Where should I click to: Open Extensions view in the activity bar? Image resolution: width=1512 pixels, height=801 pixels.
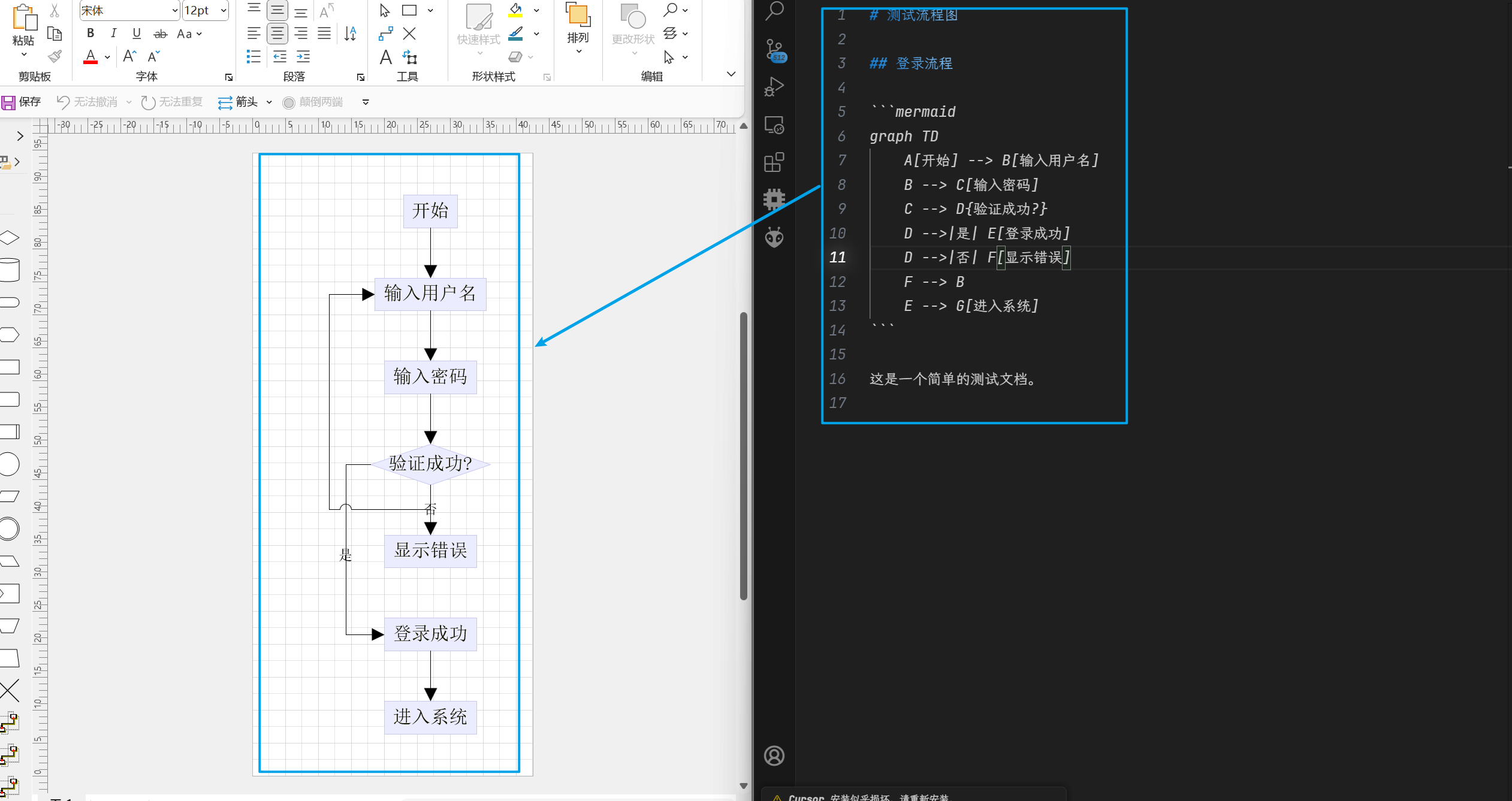774,162
